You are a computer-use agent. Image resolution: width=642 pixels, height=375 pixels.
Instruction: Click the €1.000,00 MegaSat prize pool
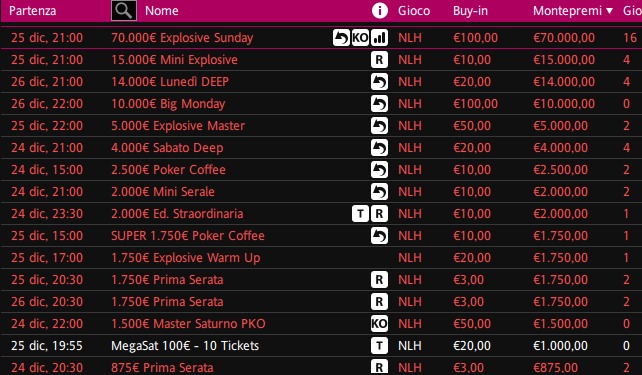coord(561,346)
